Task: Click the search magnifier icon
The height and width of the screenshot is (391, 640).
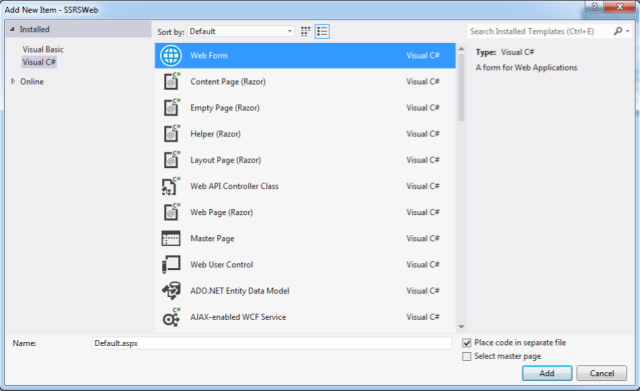Action: (618, 31)
